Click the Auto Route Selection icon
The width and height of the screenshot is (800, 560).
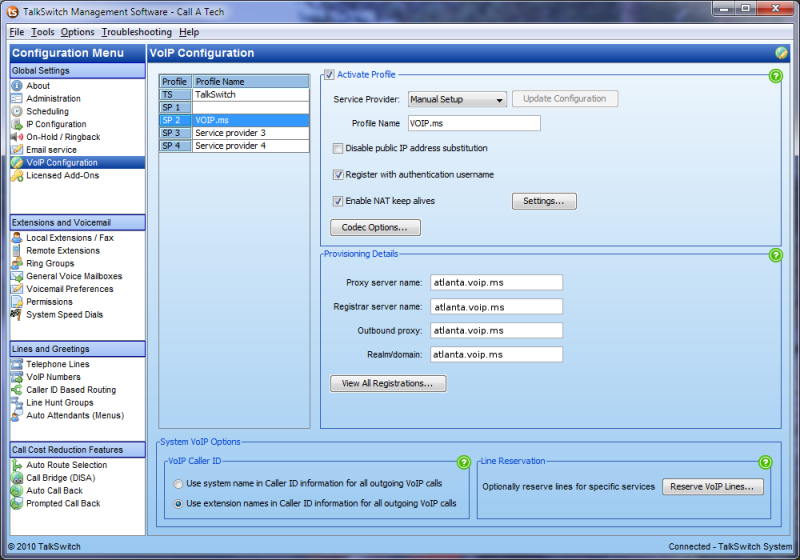pos(17,465)
